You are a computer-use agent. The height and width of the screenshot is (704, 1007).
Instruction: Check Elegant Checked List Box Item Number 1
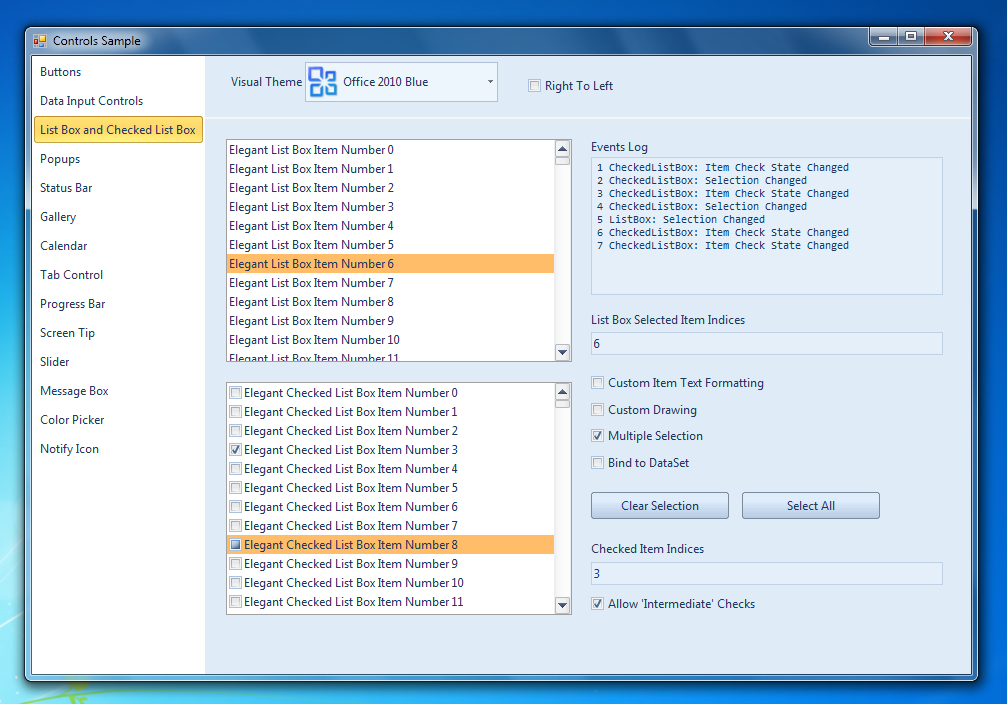coord(236,412)
